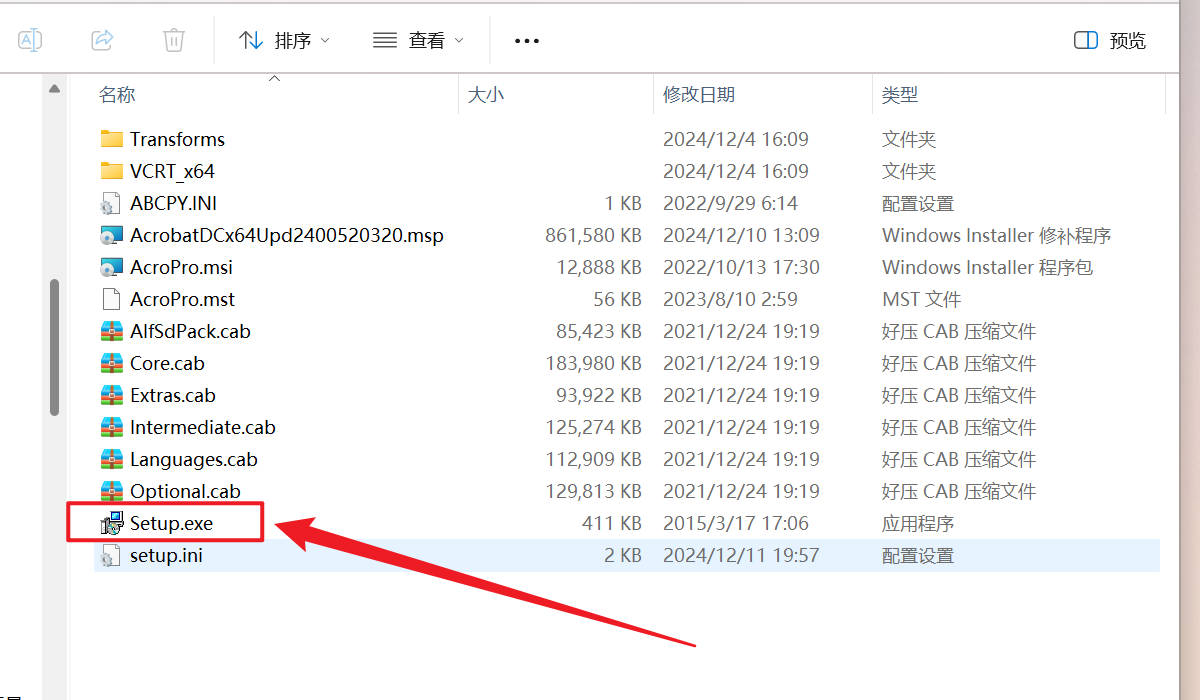Image resolution: width=1200 pixels, height=700 pixels.
Task: Select the AcrobatDCx64Upd2400520320.msp file name
Action: [287, 235]
